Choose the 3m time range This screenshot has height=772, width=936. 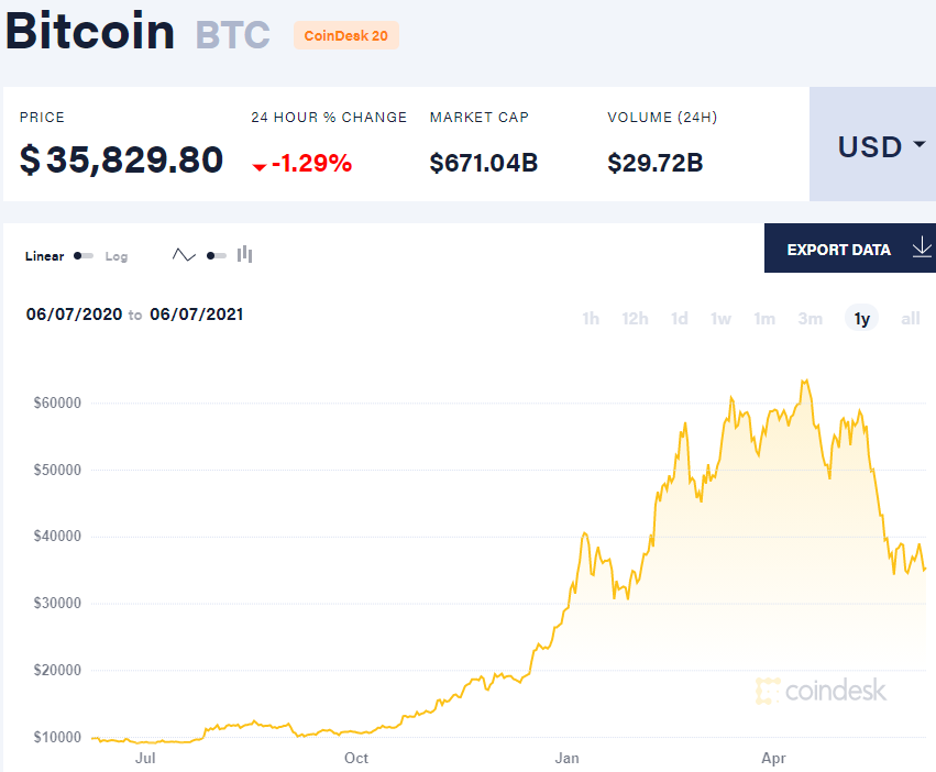(x=810, y=319)
